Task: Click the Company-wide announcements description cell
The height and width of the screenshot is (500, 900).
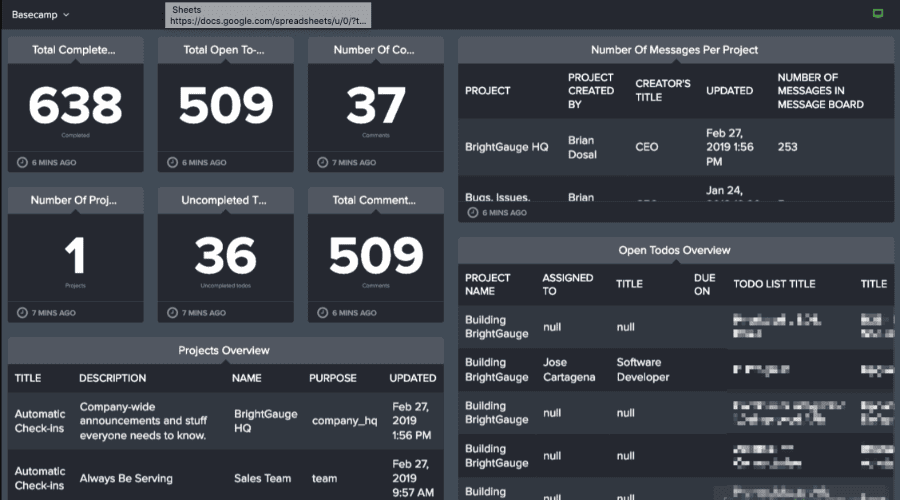Action: click(143, 421)
